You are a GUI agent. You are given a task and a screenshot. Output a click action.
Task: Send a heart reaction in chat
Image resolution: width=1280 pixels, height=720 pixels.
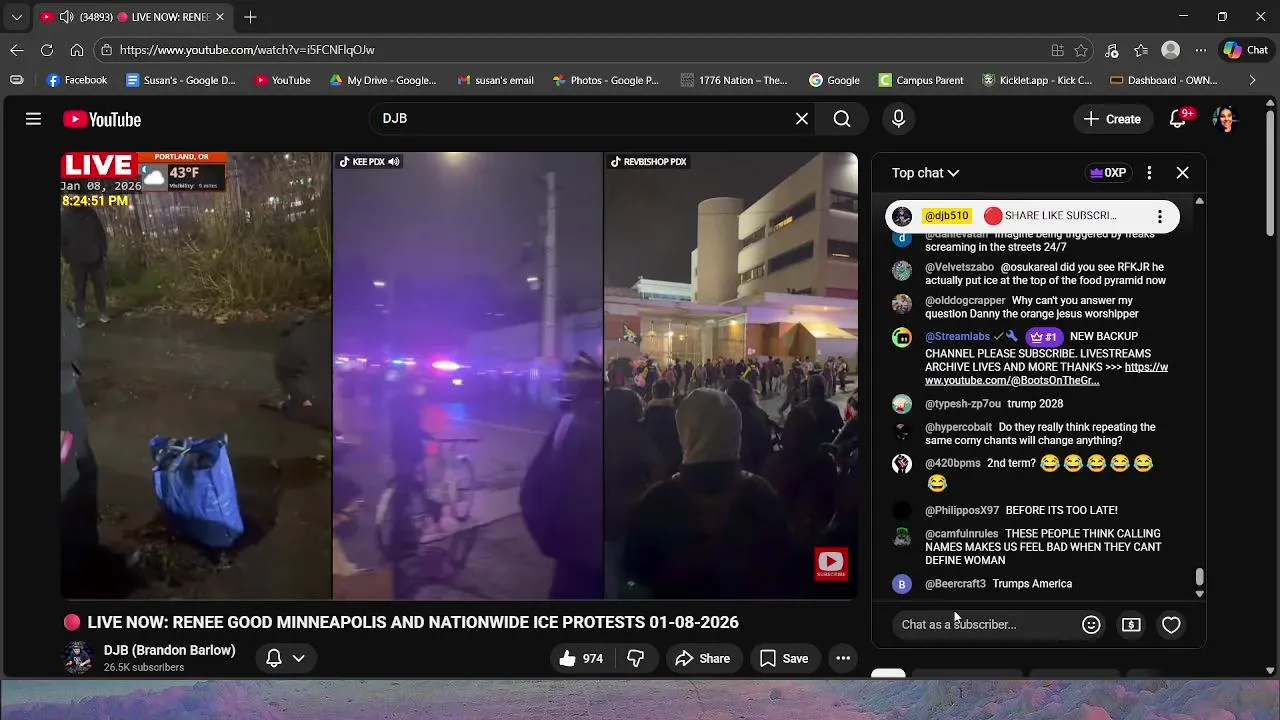(x=1171, y=625)
